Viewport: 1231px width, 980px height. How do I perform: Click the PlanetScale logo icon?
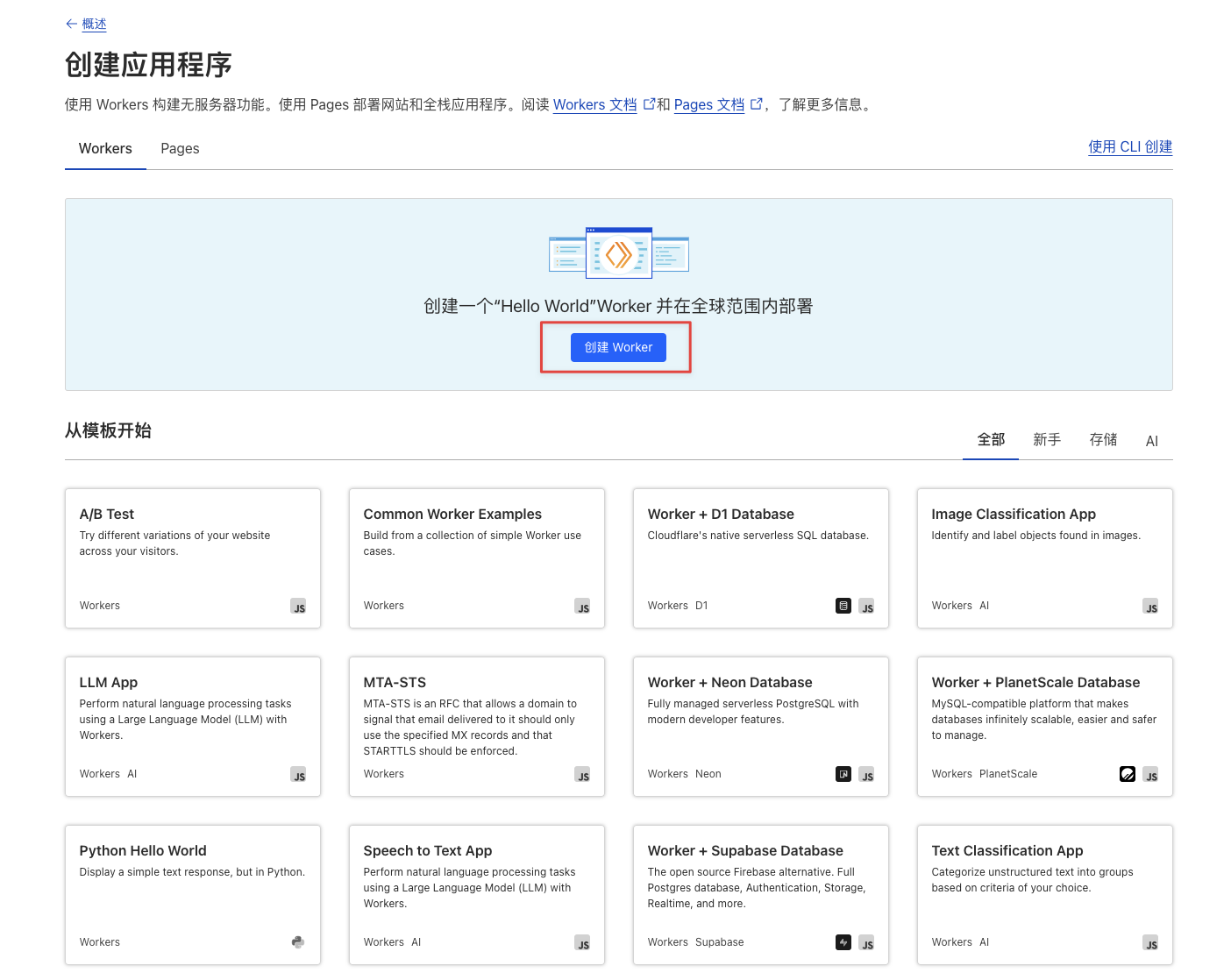(1128, 774)
